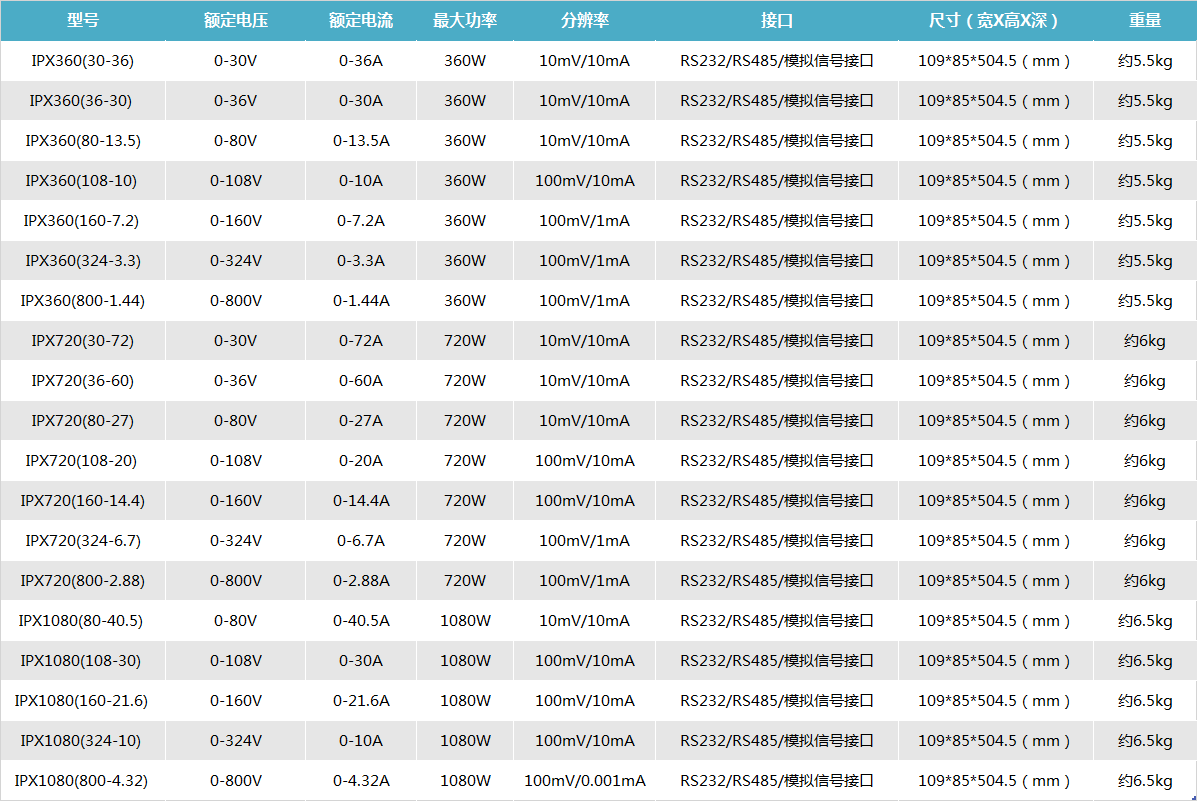Click the IPX360(30-36) model cell
This screenshot has height=801, width=1197.
pos(82,61)
